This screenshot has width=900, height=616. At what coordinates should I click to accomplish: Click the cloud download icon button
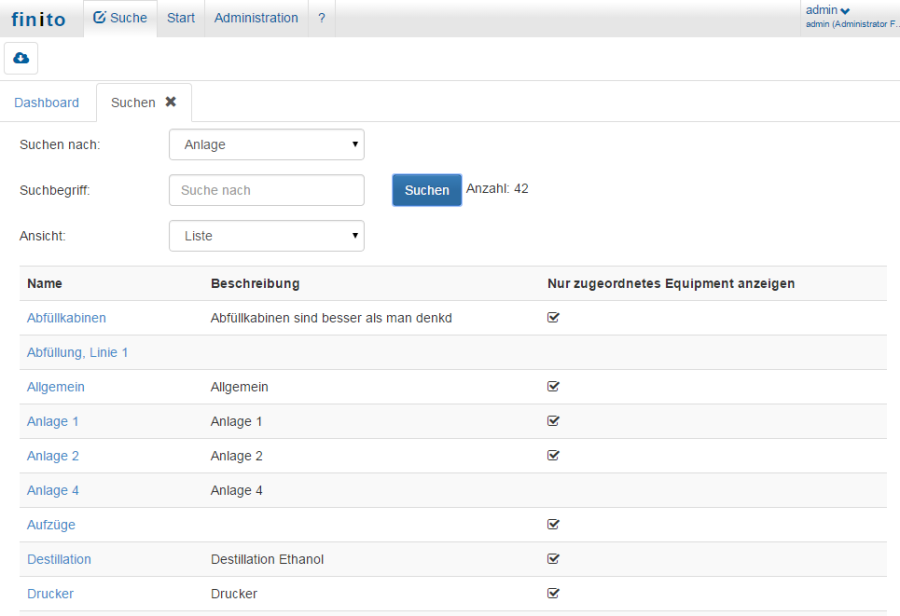click(x=21, y=59)
